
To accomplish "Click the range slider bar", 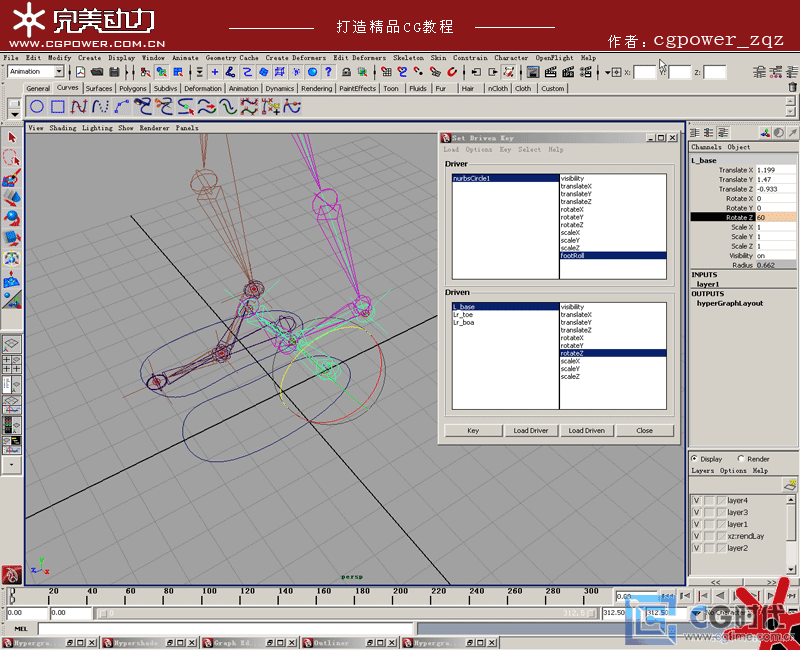I will coord(349,613).
